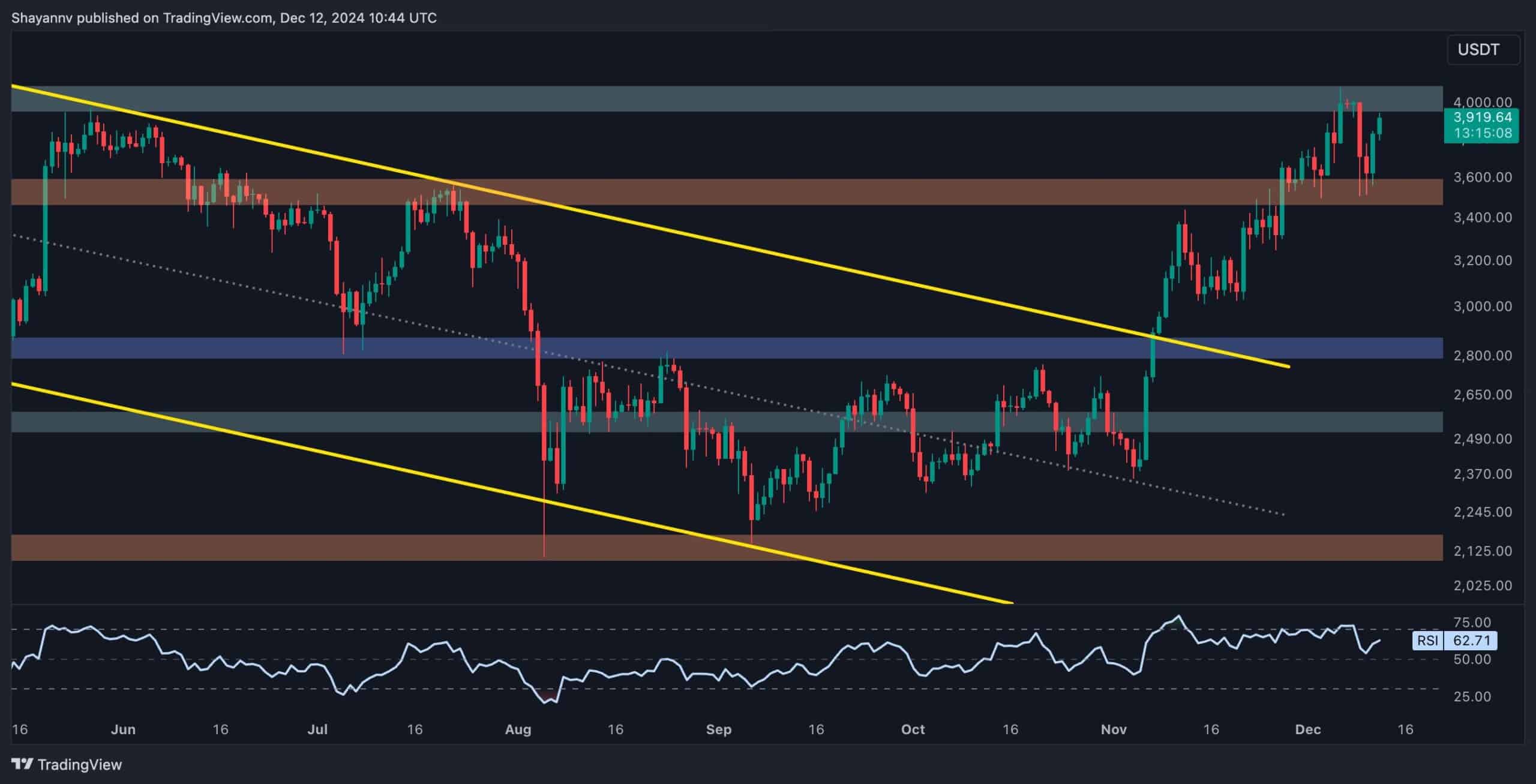Click the Nov label on time axis
Screen dimensions: 1536x784
pos(1114,729)
